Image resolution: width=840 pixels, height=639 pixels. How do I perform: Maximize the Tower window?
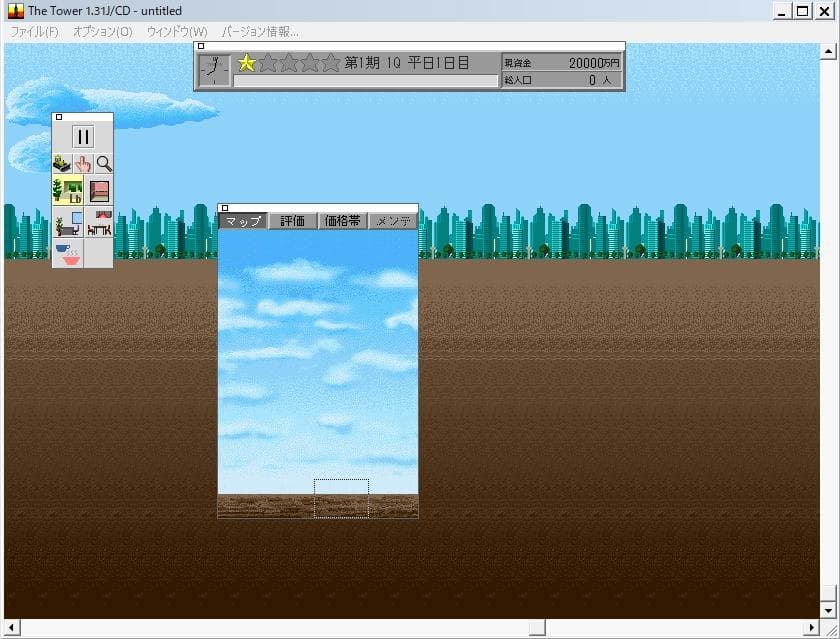802,11
